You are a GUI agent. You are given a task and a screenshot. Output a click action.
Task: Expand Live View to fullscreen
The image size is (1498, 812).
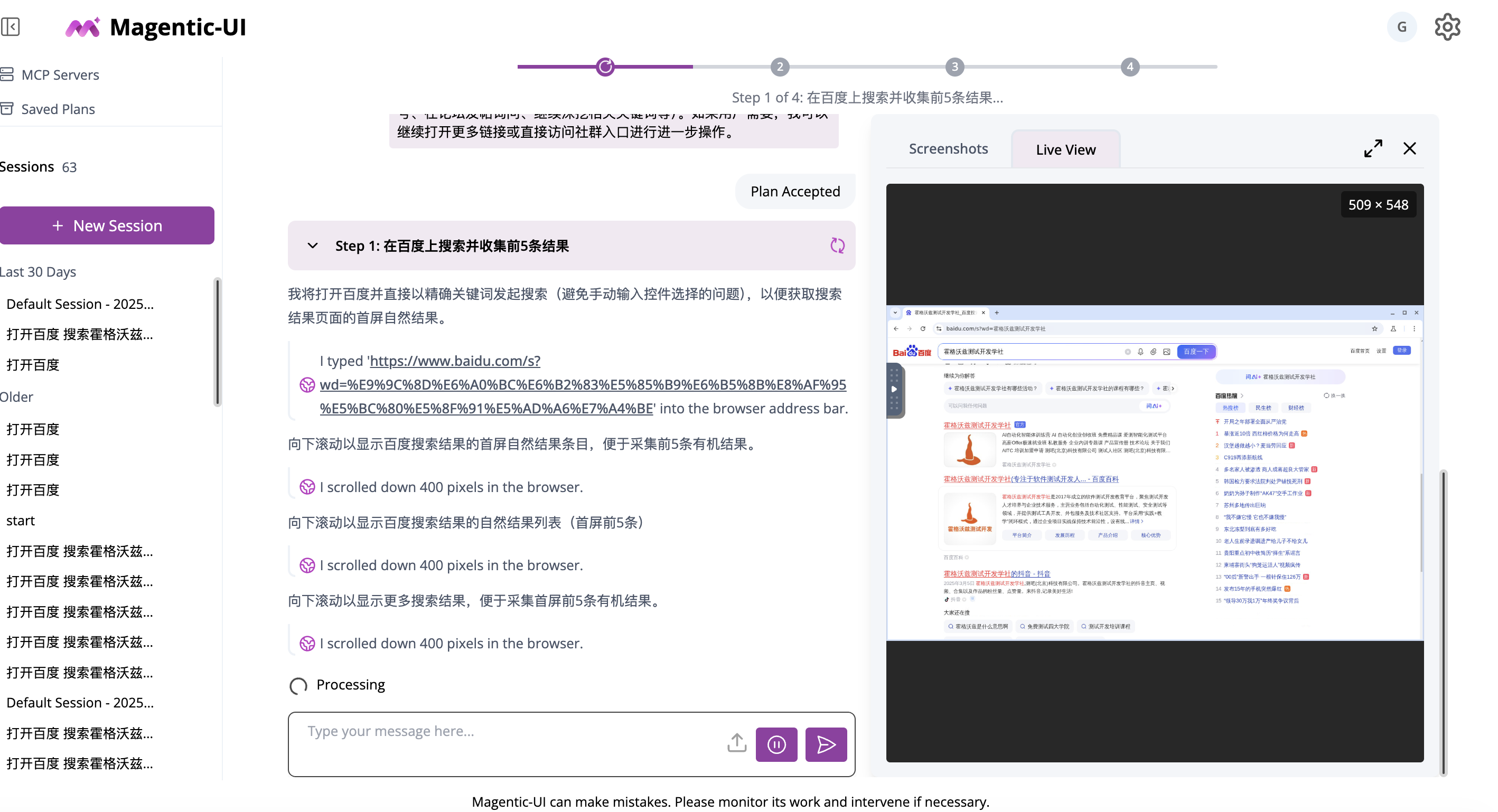1373,149
